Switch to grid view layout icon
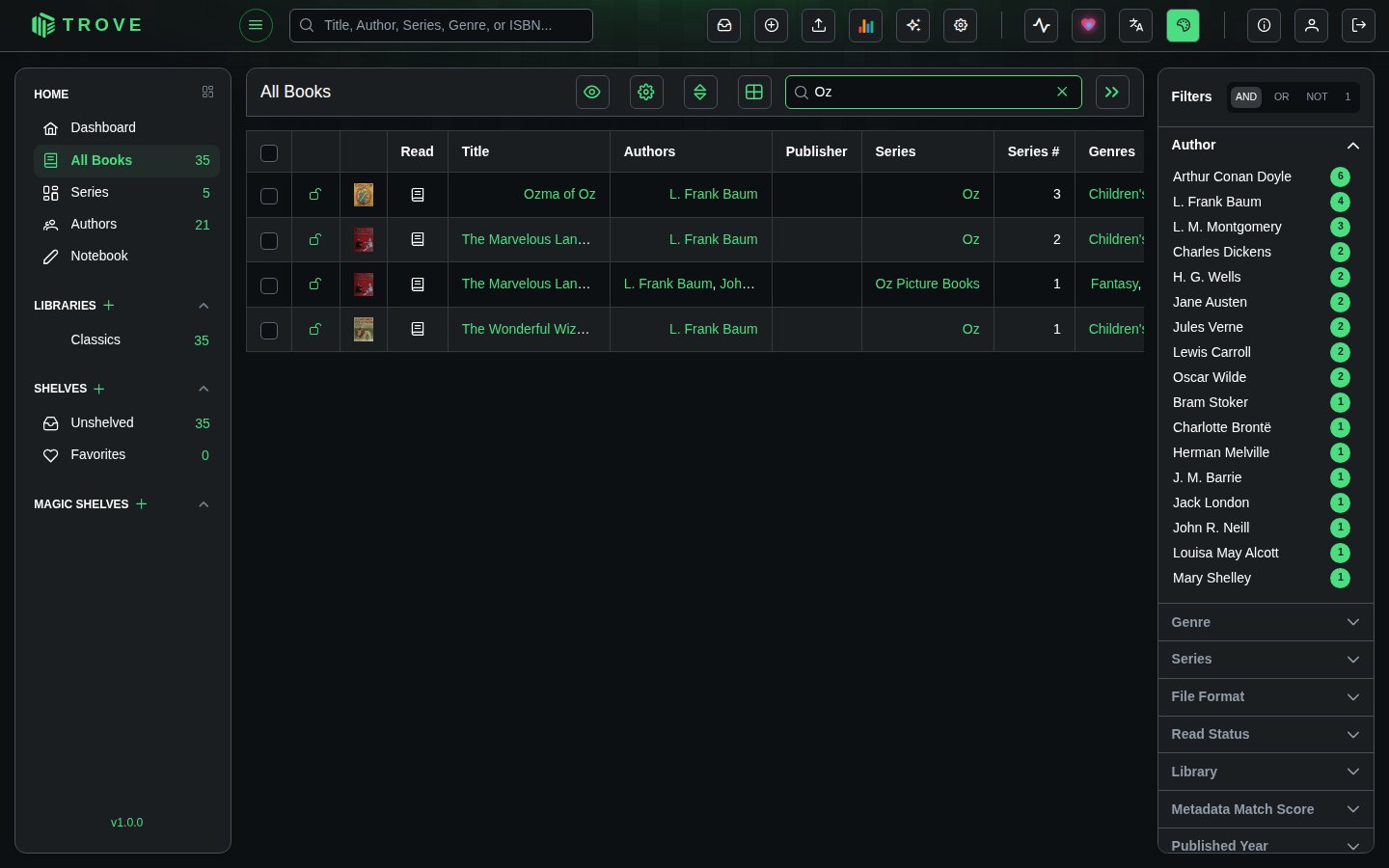This screenshot has width=1389, height=868. [x=754, y=92]
